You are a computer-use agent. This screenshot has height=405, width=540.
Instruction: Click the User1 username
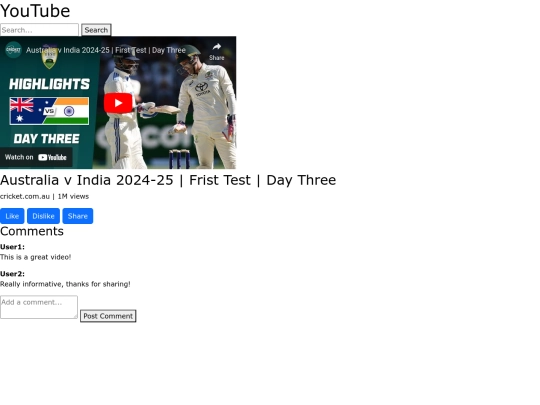point(12,247)
